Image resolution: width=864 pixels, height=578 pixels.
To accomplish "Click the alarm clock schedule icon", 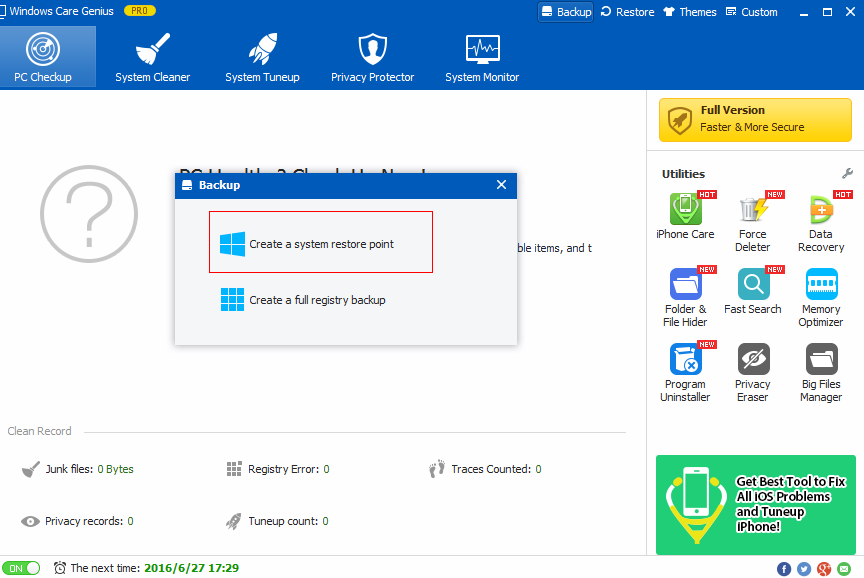I will click(x=60, y=568).
